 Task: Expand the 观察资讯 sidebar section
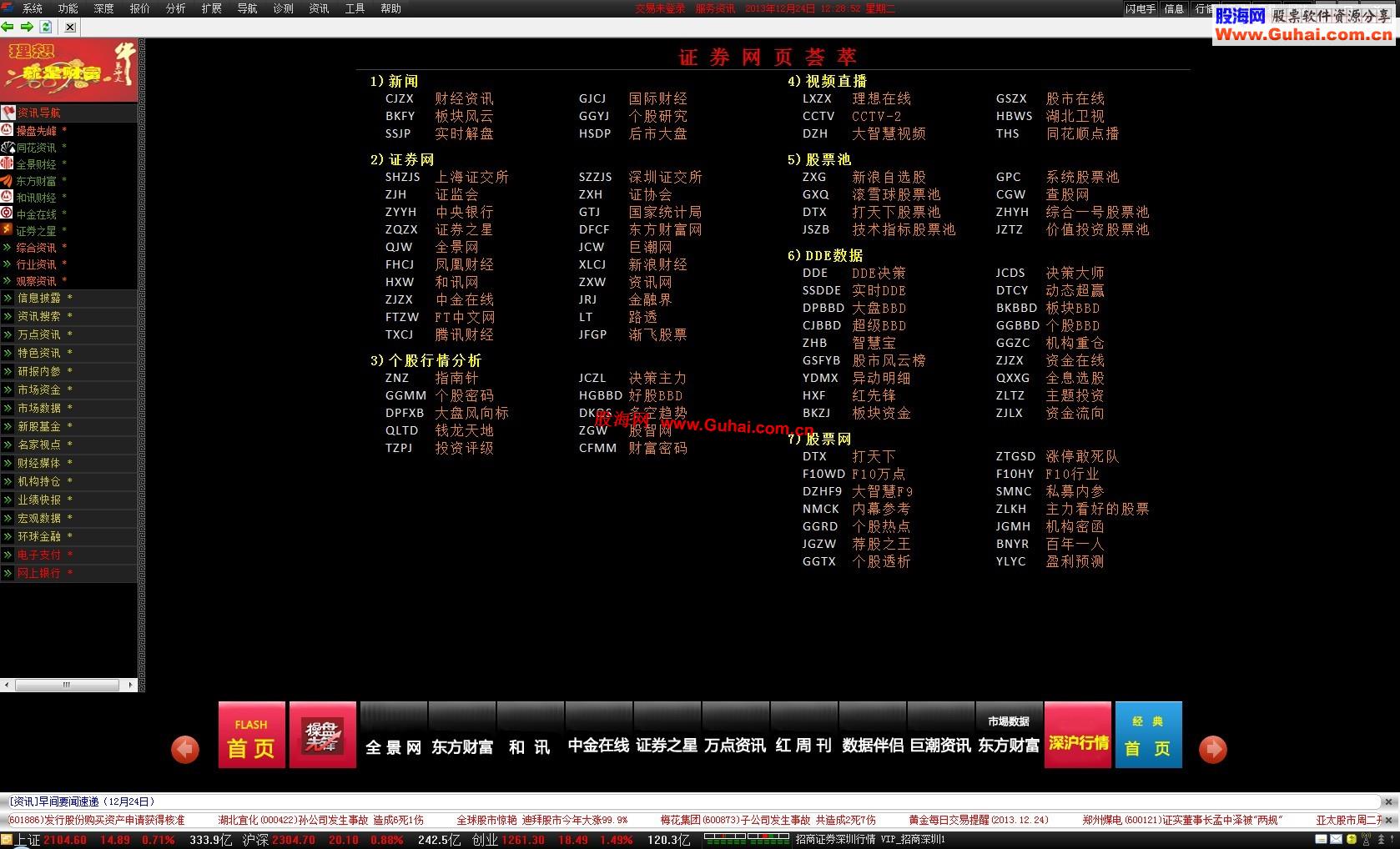click(35, 281)
